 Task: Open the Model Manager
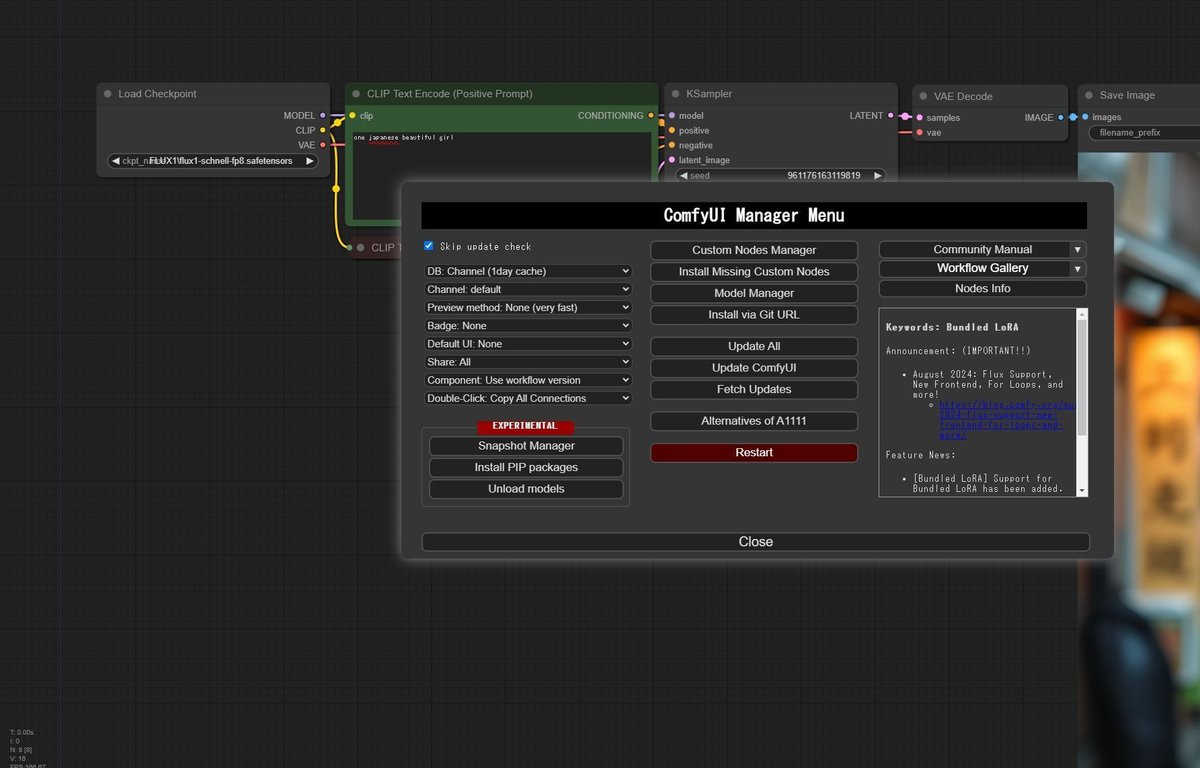tap(754, 293)
